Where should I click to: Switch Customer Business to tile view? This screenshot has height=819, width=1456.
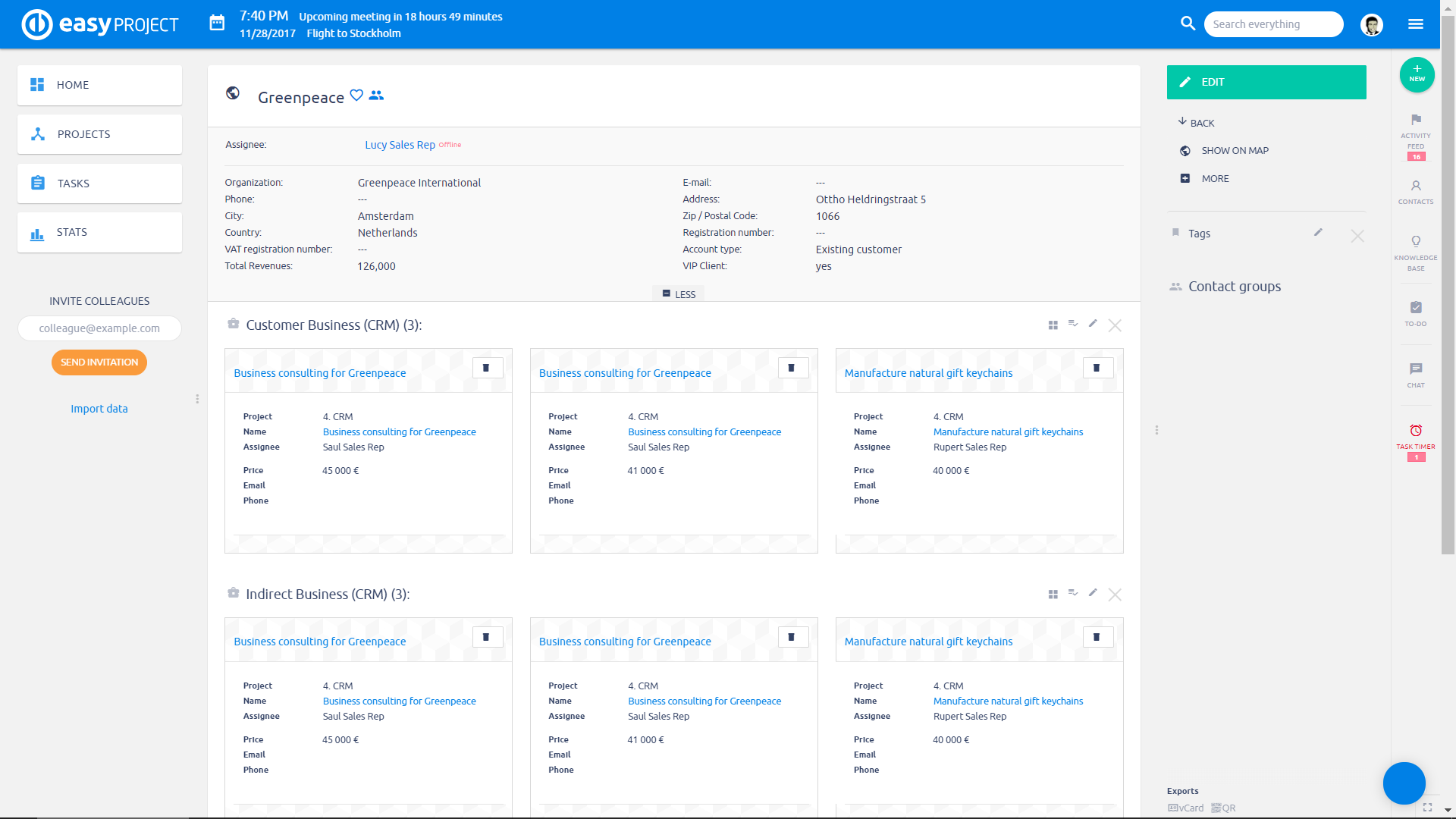pos(1053,325)
